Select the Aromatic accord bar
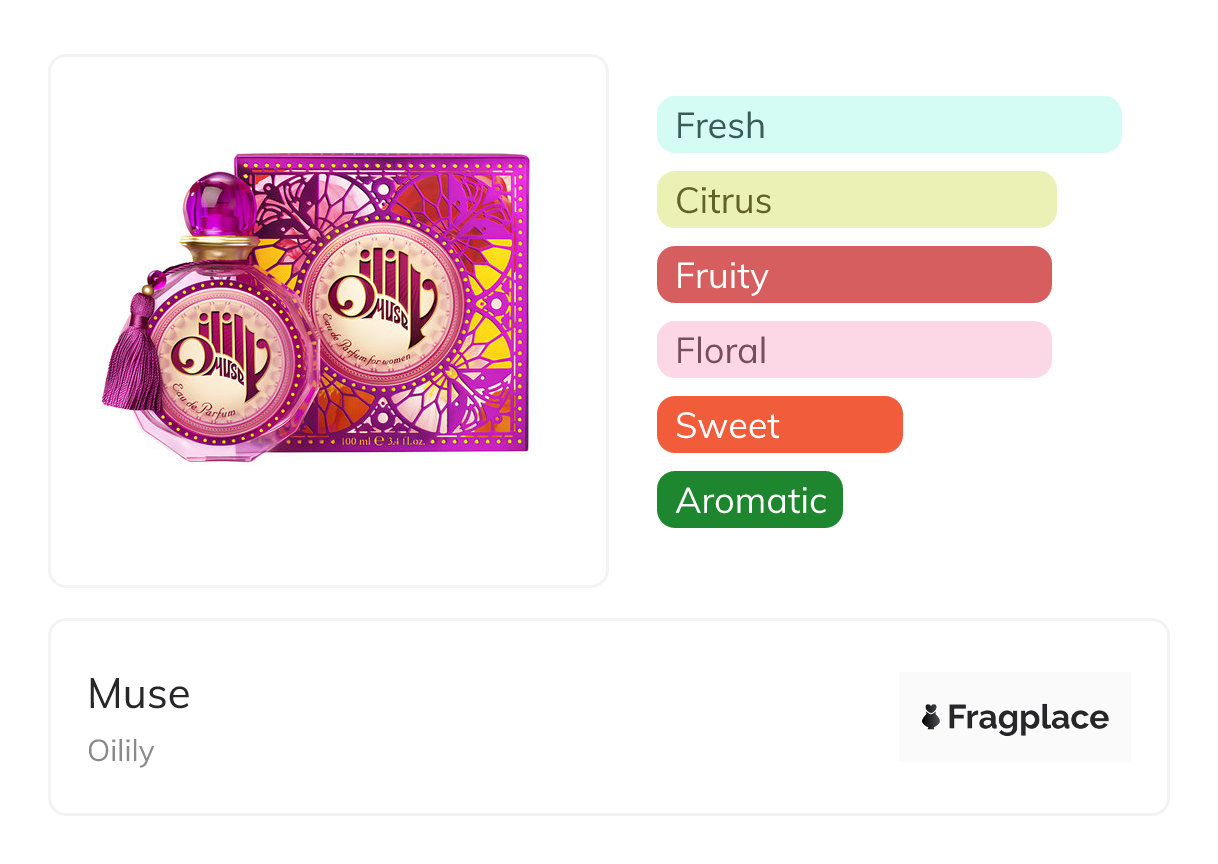 pyautogui.click(x=749, y=500)
